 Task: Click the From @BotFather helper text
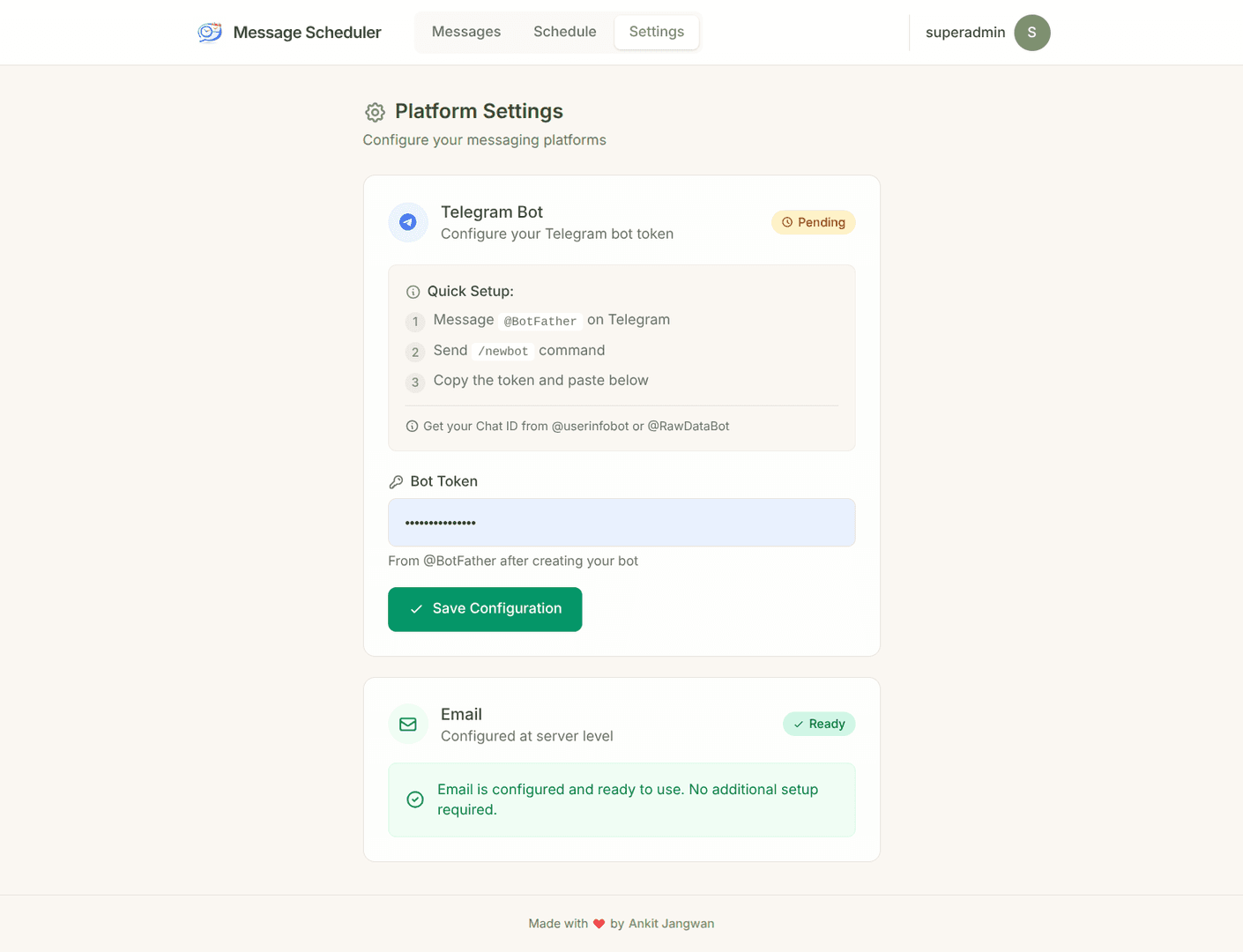click(513, 561)
